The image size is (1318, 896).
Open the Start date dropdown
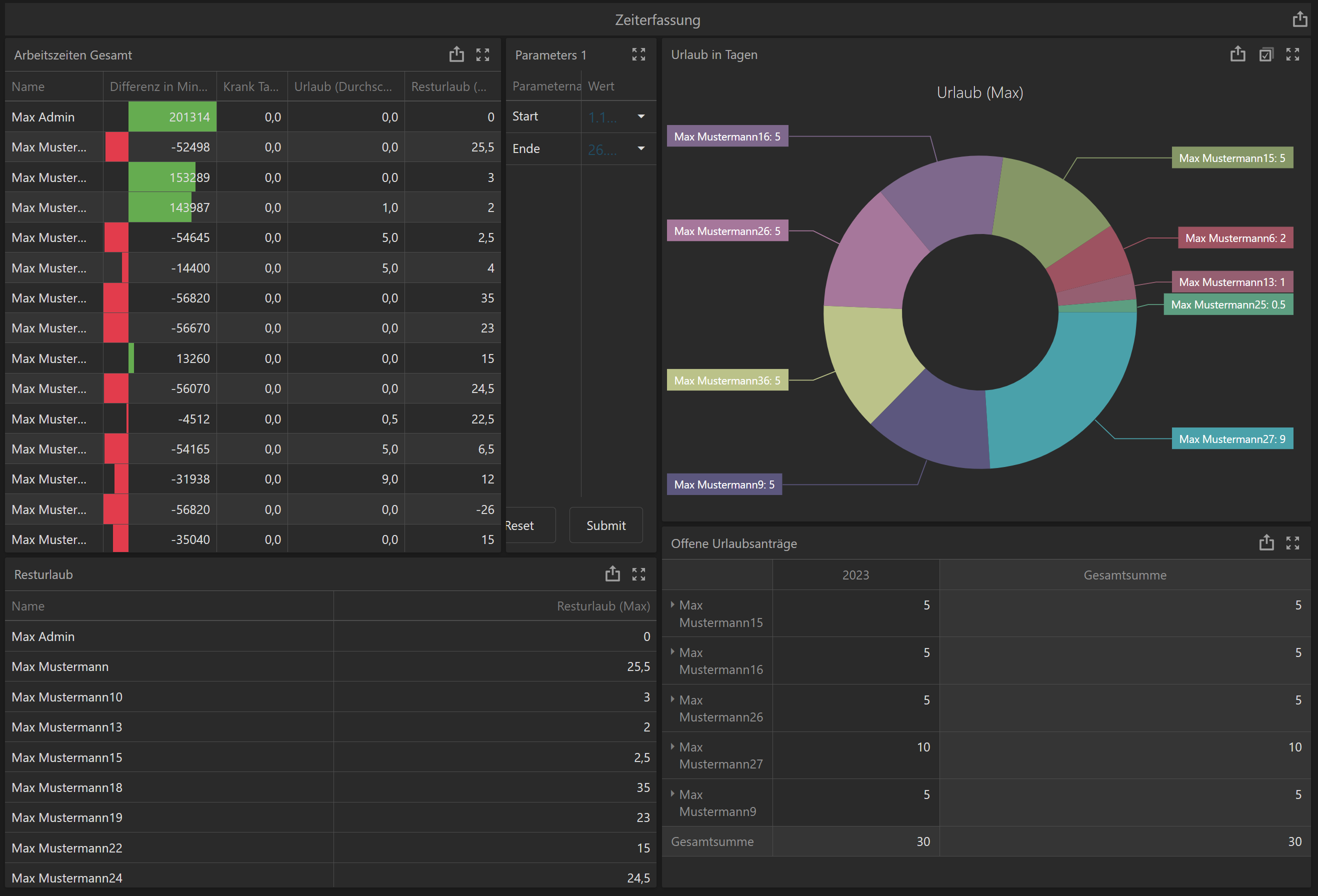point(641,116)
